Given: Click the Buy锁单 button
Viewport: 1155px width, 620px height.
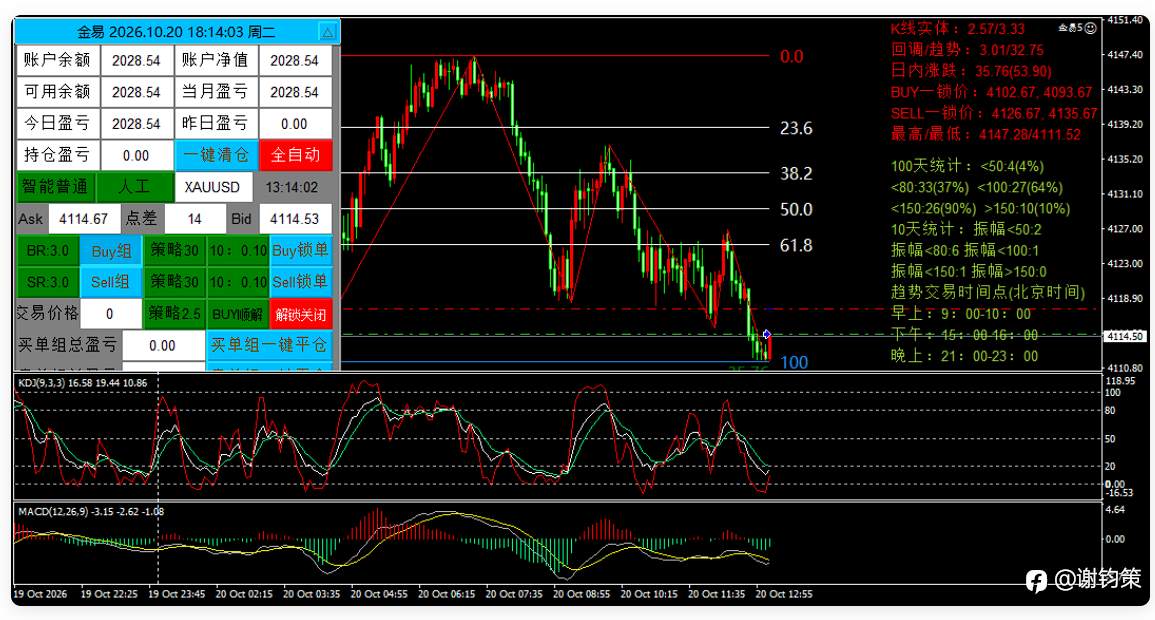Looking at the screenshot, I should point(301,250).
